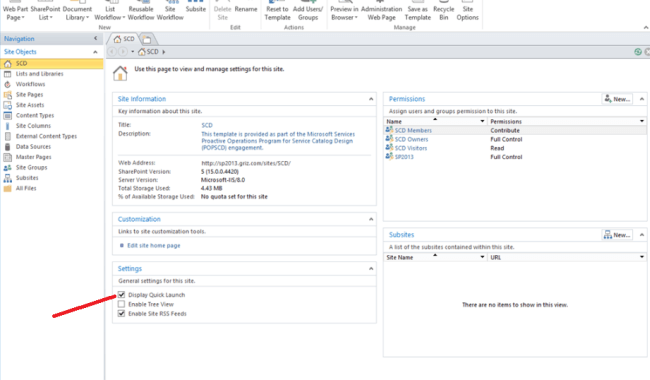
Task: Enable the Tree View checkbox
Action: (121, 304)
